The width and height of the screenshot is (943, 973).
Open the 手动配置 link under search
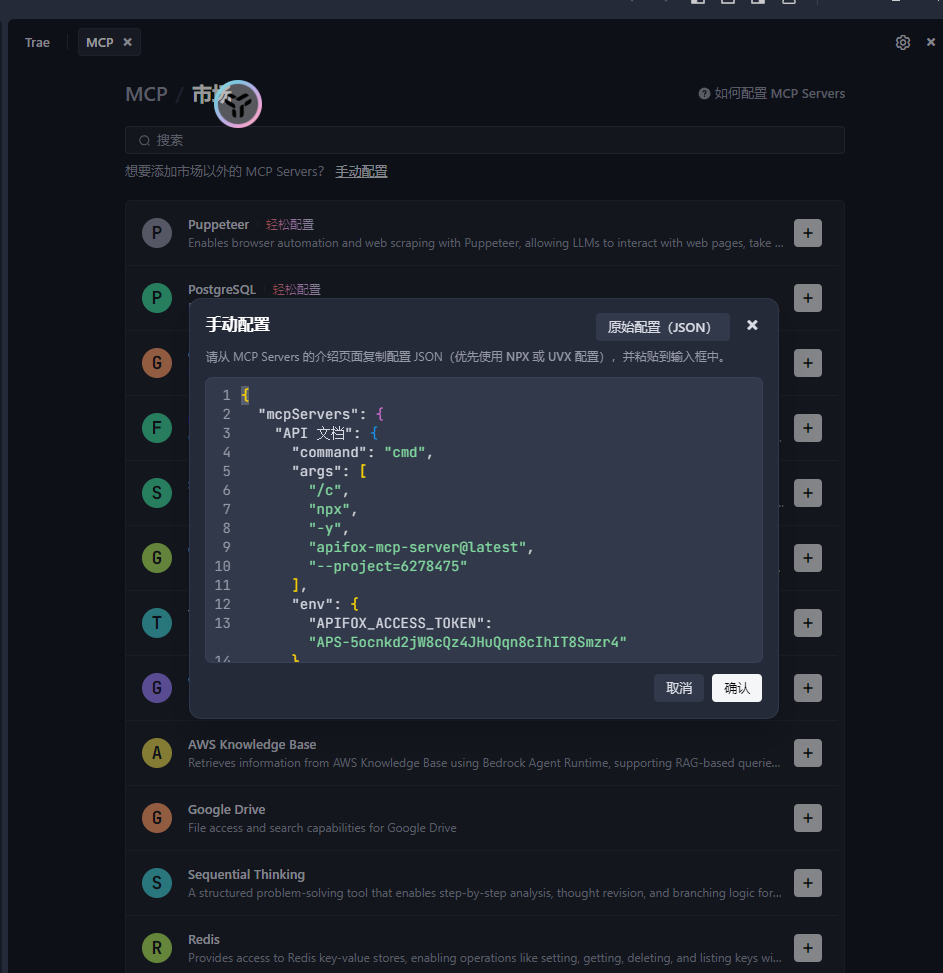click(x=361, y=171)
